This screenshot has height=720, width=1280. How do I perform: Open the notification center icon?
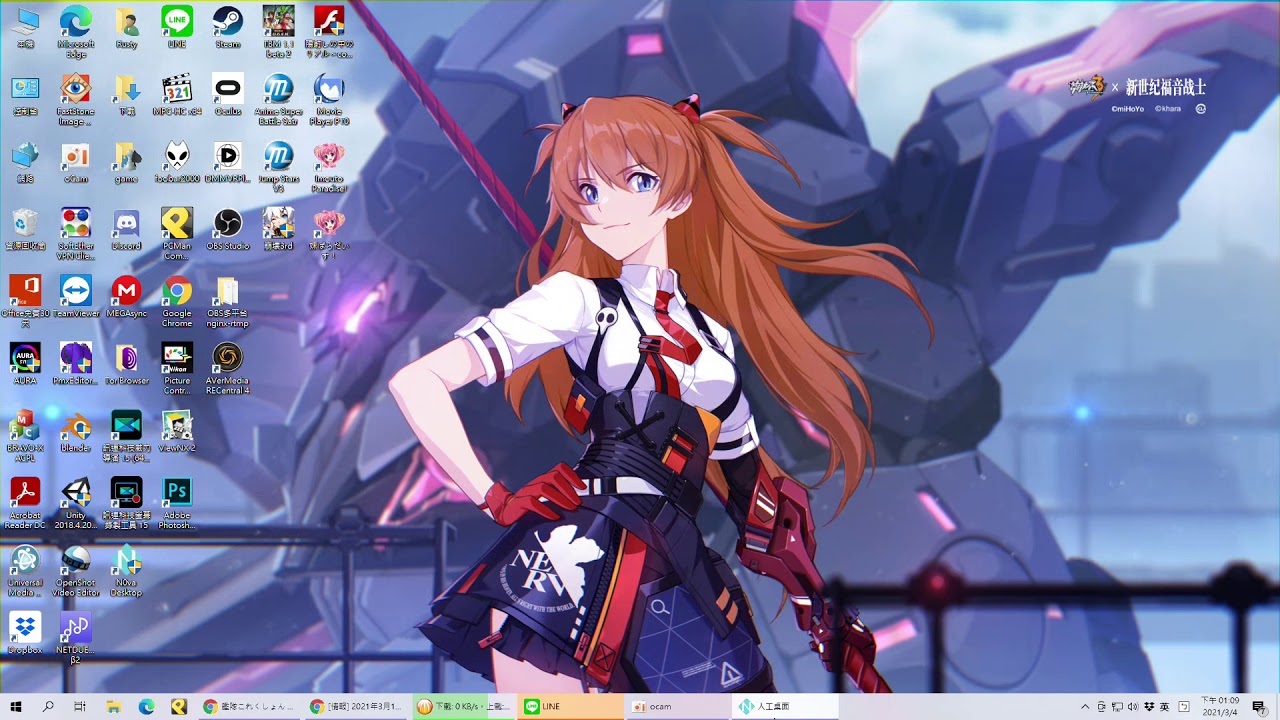[x=1259, y=706]
